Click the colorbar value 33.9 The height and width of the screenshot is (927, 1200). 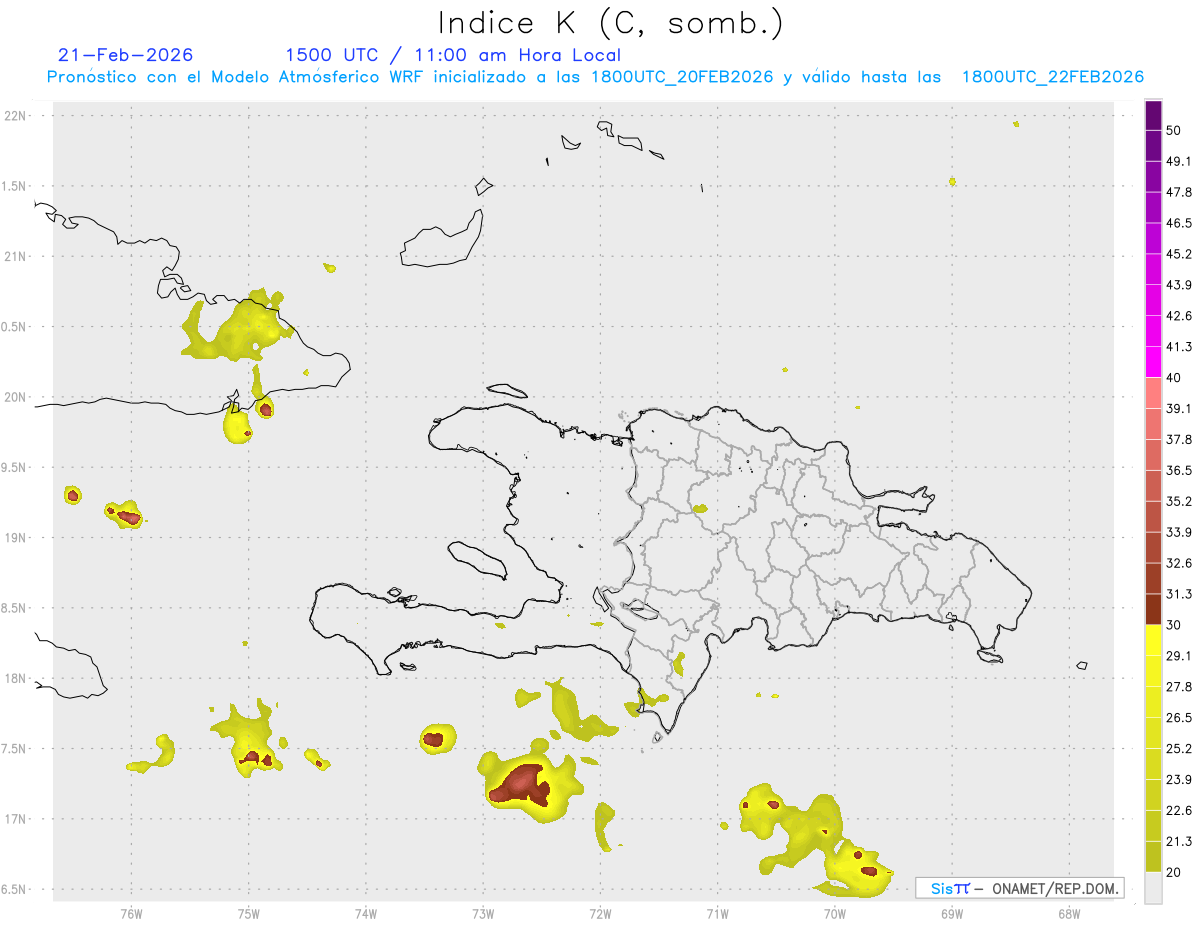(1179, 532)
